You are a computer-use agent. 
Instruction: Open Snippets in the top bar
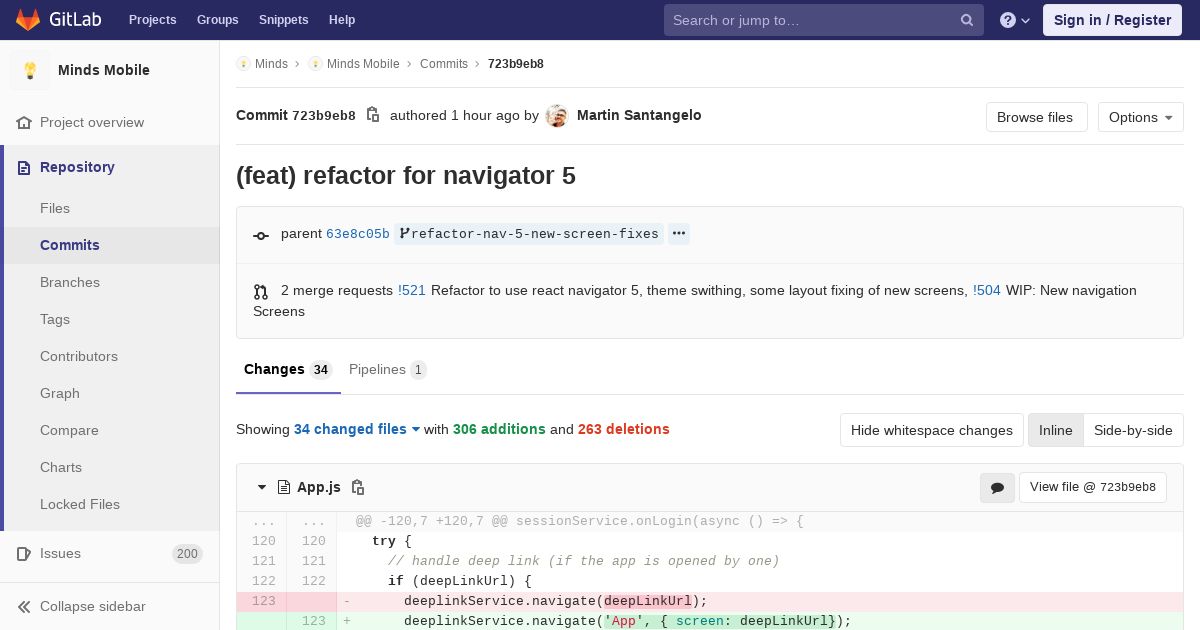[x=284, y=20]
